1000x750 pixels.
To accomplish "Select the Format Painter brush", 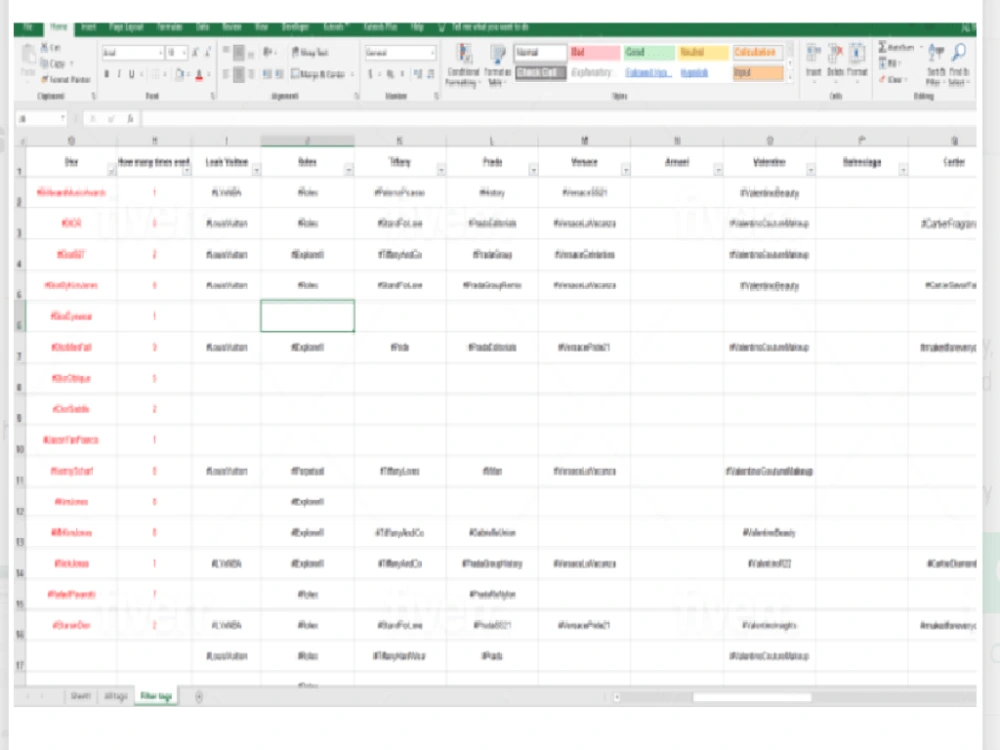I will [45, 79].
